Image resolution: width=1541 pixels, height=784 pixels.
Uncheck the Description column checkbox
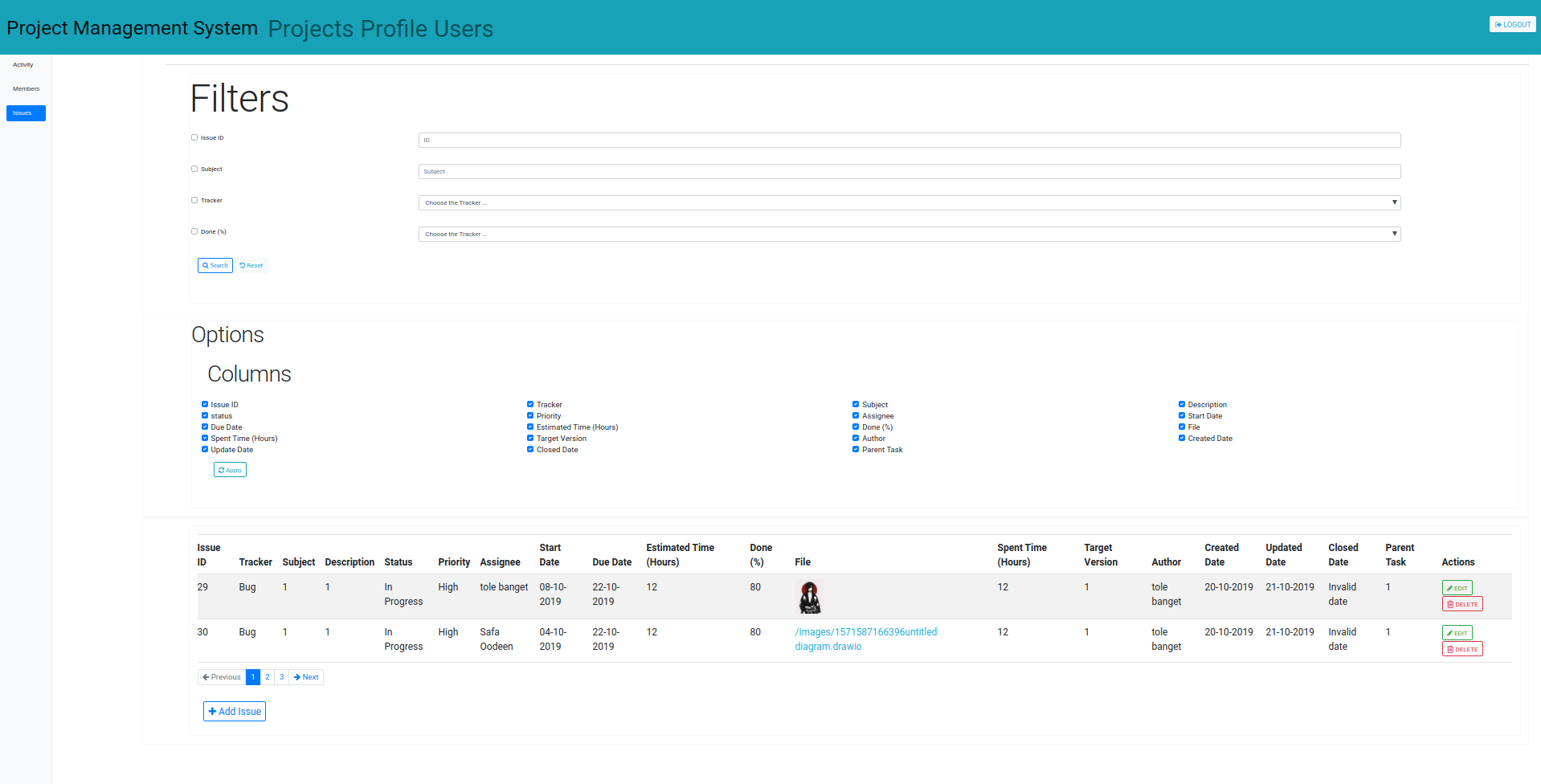1181,404
